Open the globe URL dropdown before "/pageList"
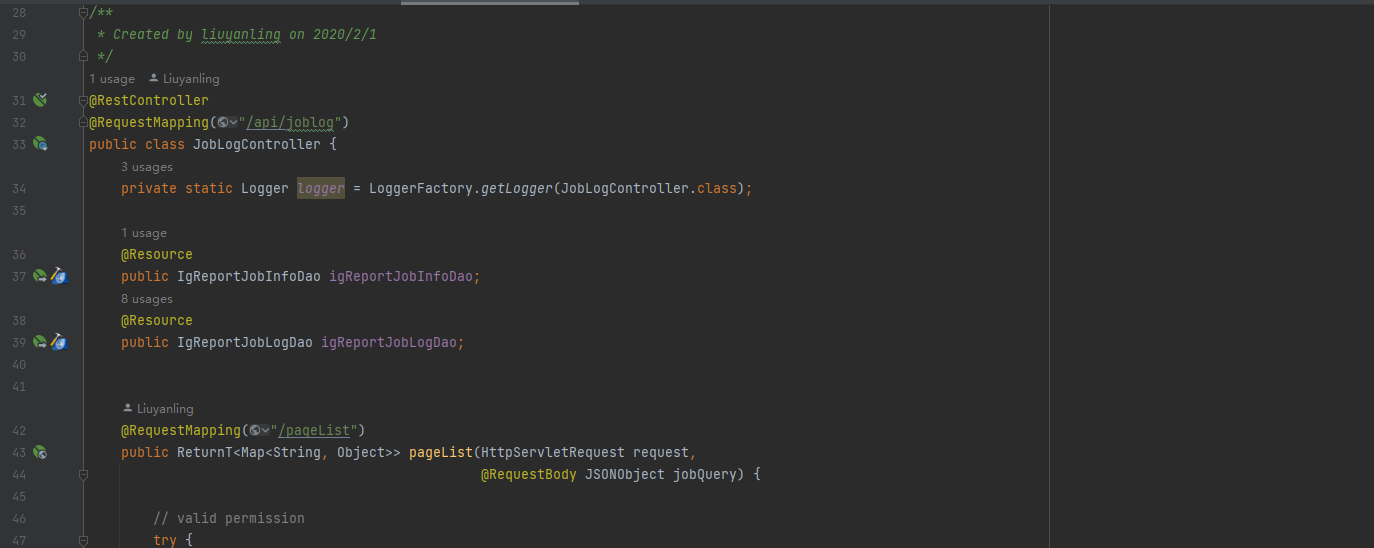 259,430
